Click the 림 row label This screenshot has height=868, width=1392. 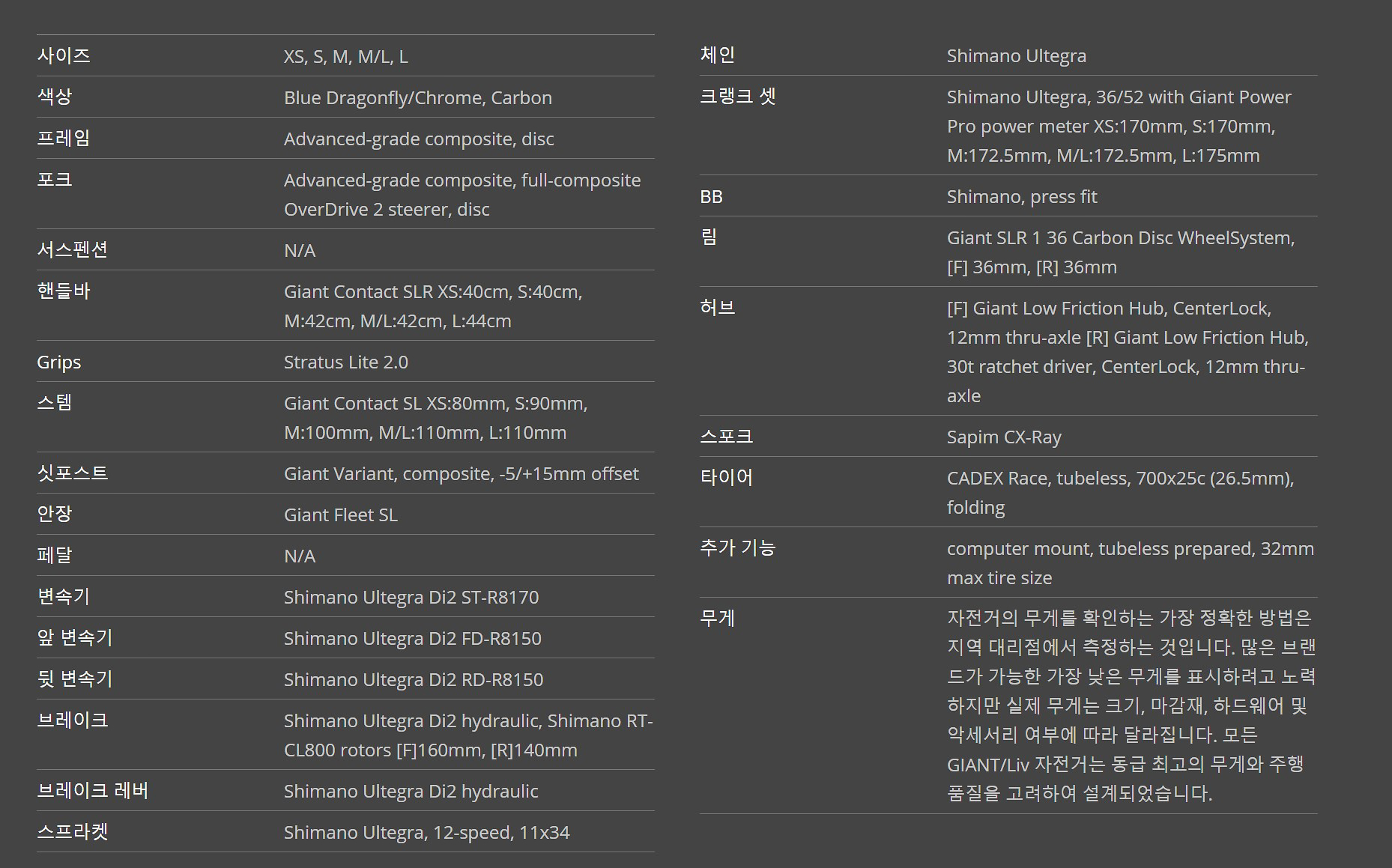(709, 237)
